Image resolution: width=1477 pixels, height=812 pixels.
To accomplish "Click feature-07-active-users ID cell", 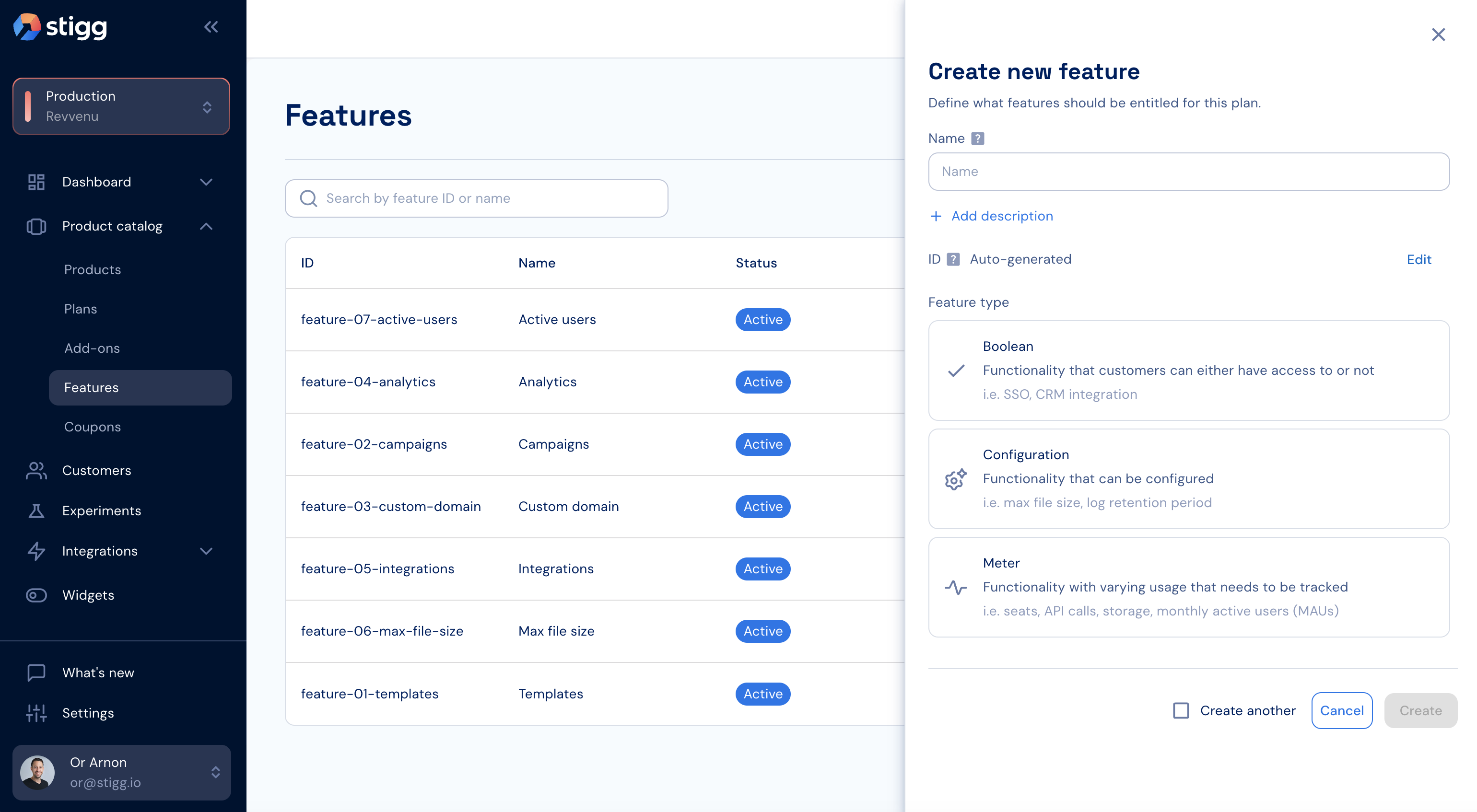I will pyautogui.click(x=379, y=320).
